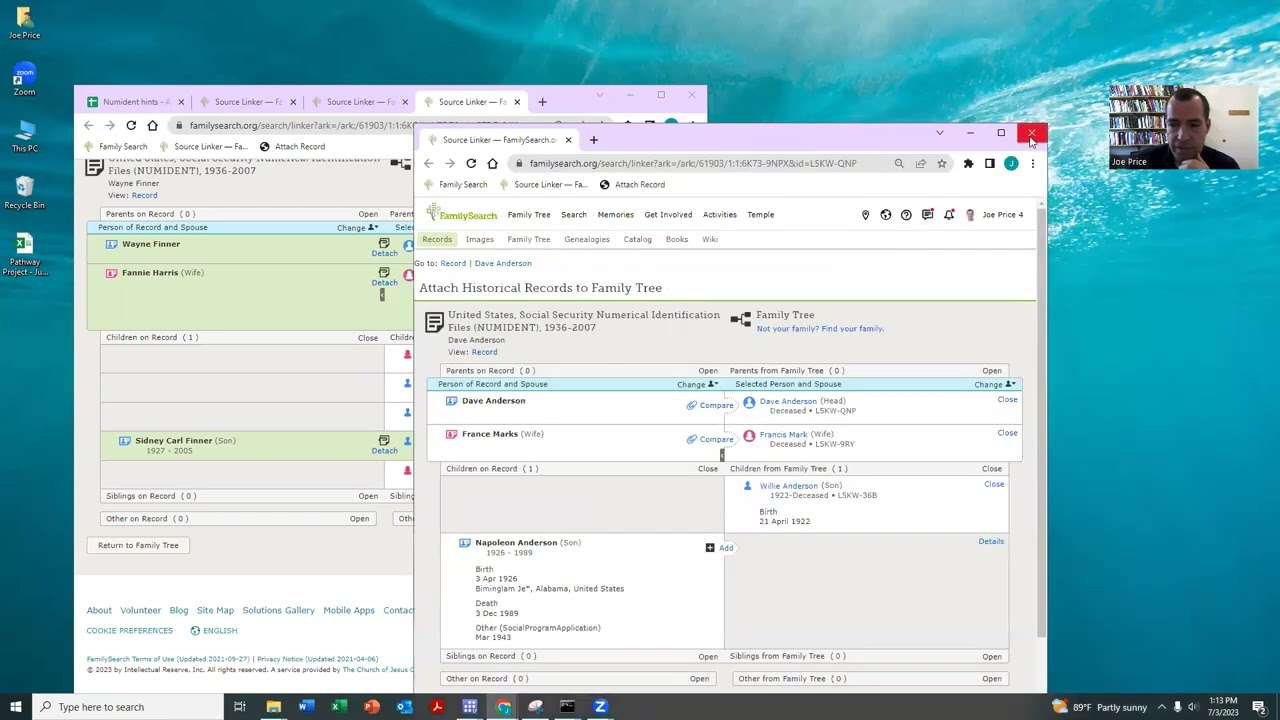The height and width of the screenshot is (720, 1280).
Task: Go back in the front browser window
Action: (x=429, y=164)
